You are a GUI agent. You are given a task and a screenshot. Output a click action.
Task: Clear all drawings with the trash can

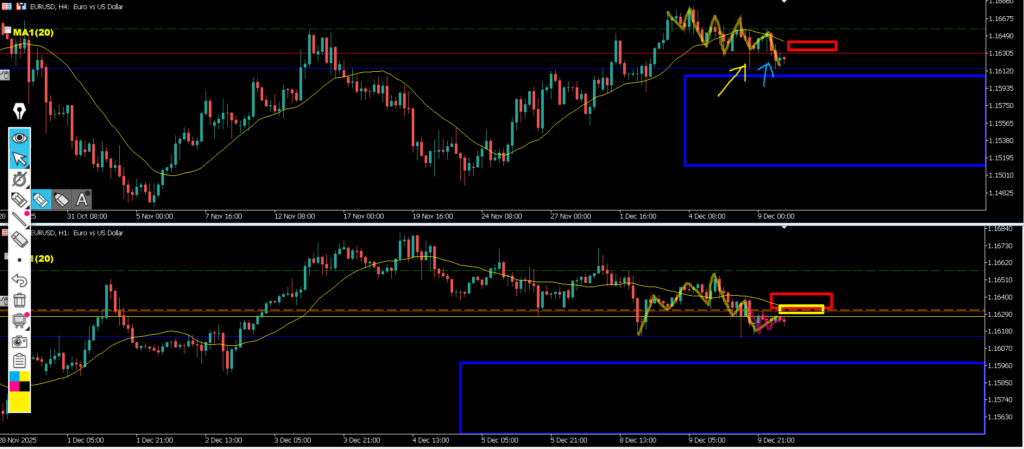click(x=20, y=300)
